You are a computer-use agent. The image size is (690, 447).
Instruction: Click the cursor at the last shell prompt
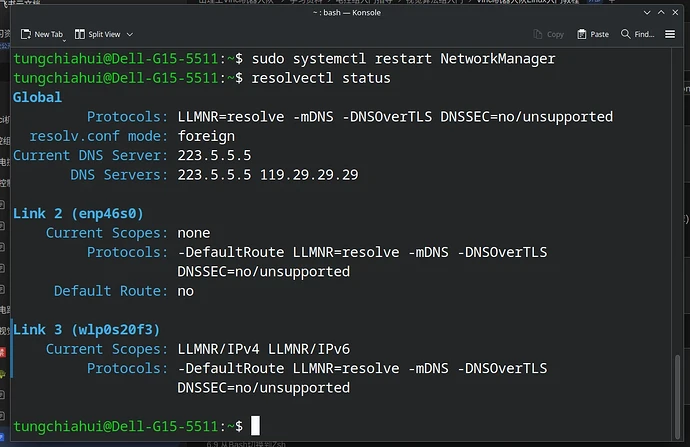[255, 426]
